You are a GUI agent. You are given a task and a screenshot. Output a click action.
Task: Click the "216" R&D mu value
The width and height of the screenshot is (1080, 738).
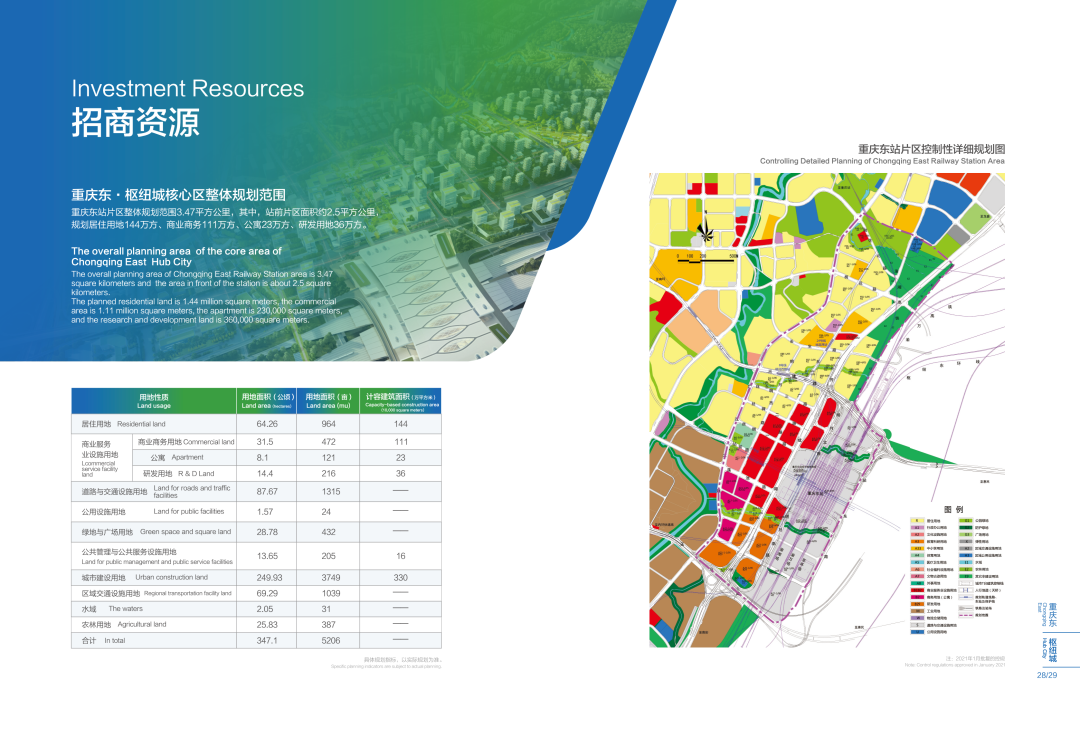[329, 473]
